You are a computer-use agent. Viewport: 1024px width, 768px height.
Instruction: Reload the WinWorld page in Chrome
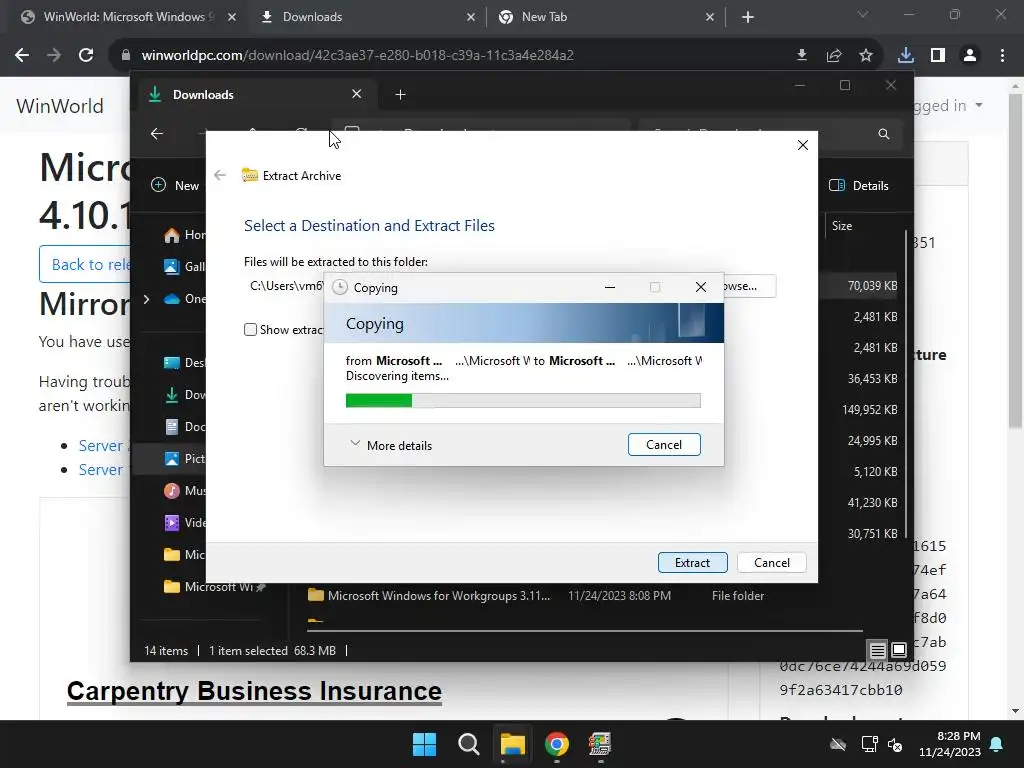[86, 56]
